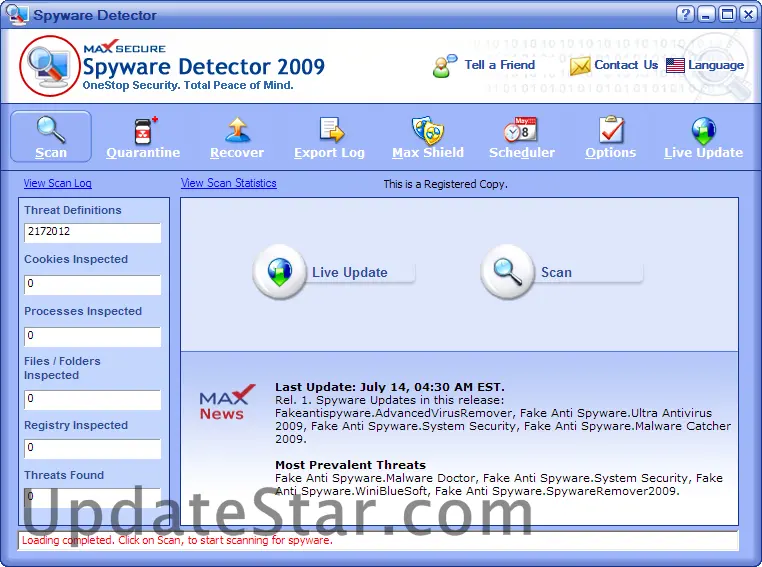Screen dimensions: 762x567
Task: Open the Quarantine toolbar icon
Action: pos(144,130)
